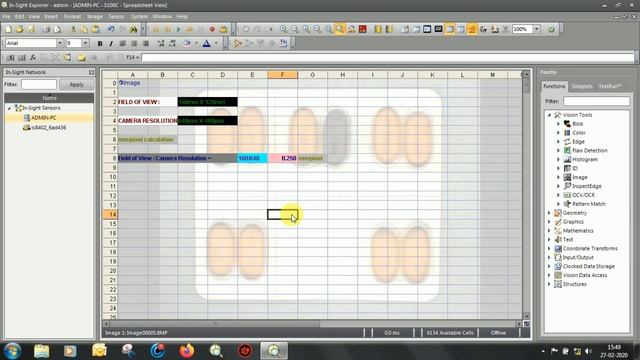640x360 pixels.
Task: Click the Zoom Out magnifier icon
Action: pyautogui.click(x=294, y=29)
